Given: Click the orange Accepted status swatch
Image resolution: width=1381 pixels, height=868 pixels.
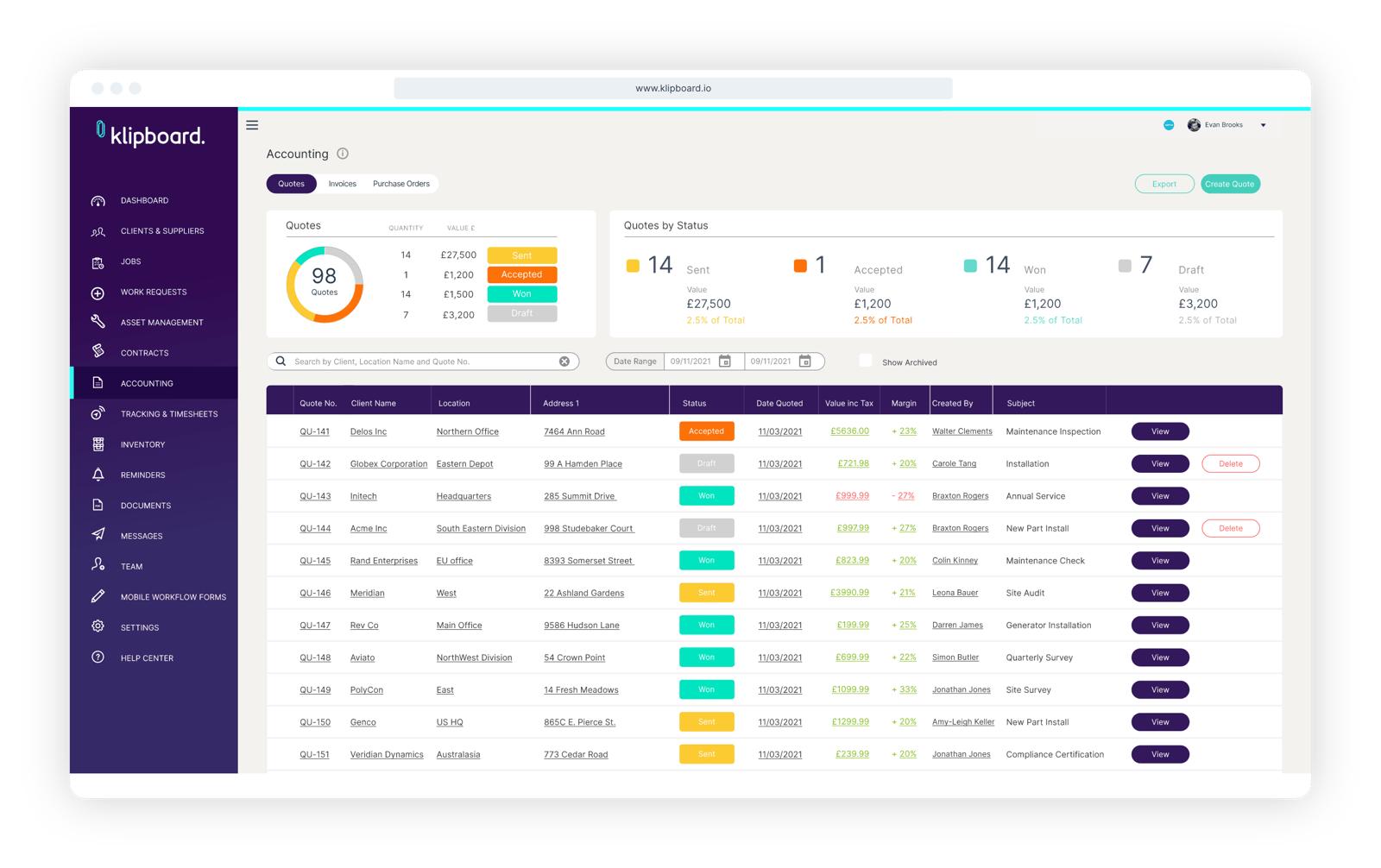Looking at the screenshot, I should pos(799,266).
